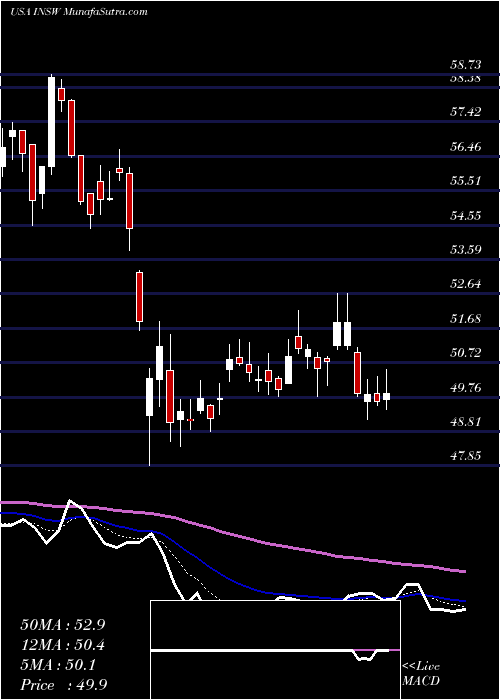Select the 49.76 price axis label
This screenshot has height=700, width=500.
[x=465, y=388]
